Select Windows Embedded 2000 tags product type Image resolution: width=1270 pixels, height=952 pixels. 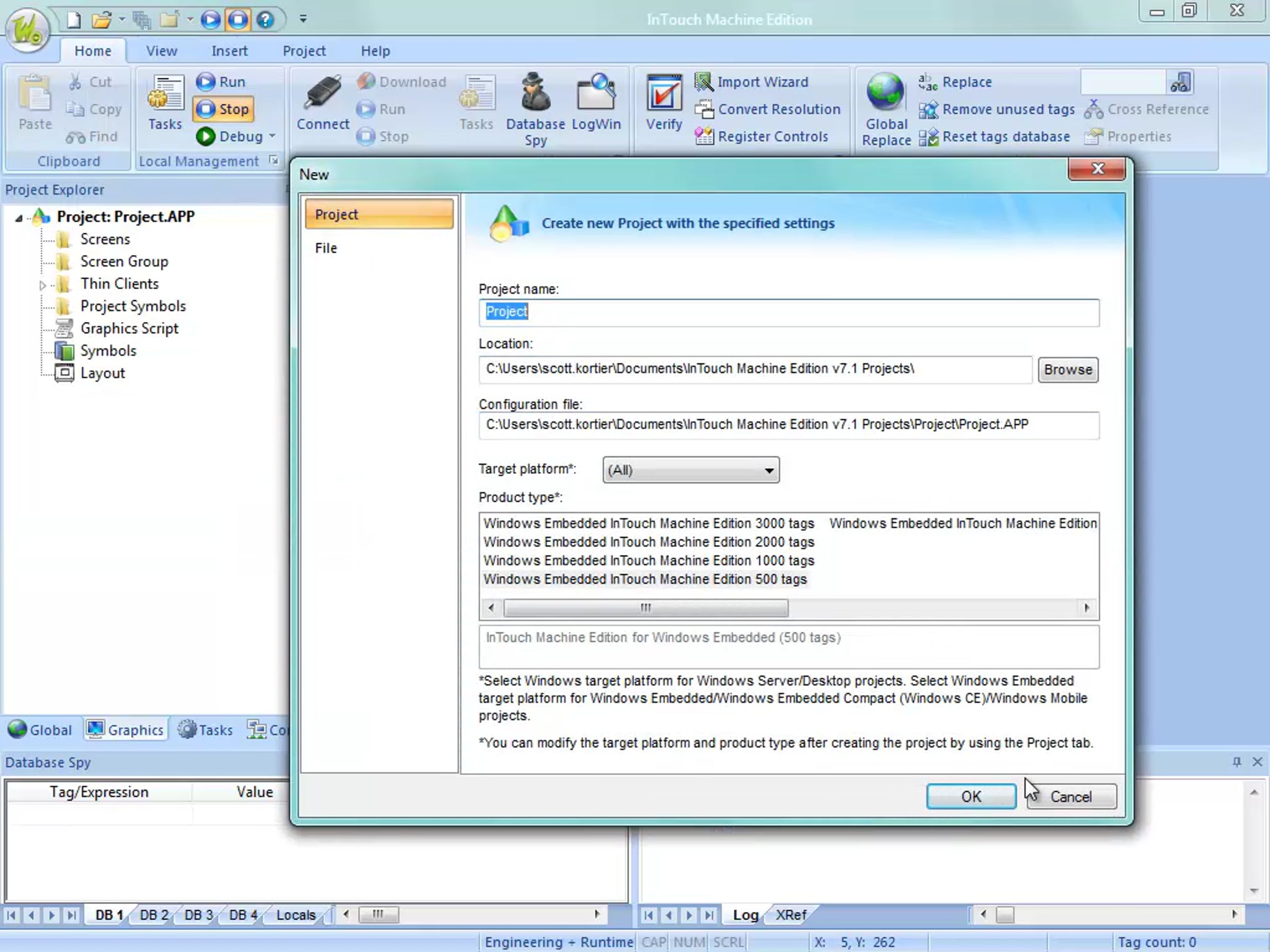coord(648,542)
